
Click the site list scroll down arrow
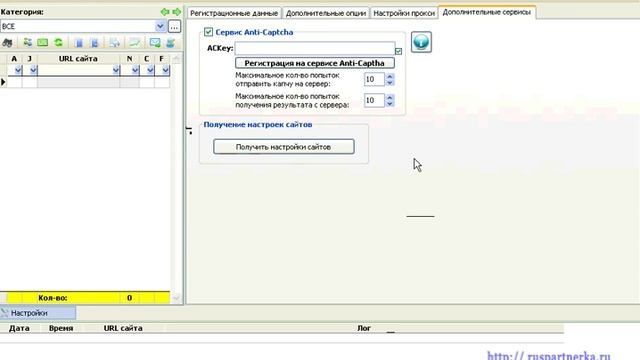coord(176,298)
